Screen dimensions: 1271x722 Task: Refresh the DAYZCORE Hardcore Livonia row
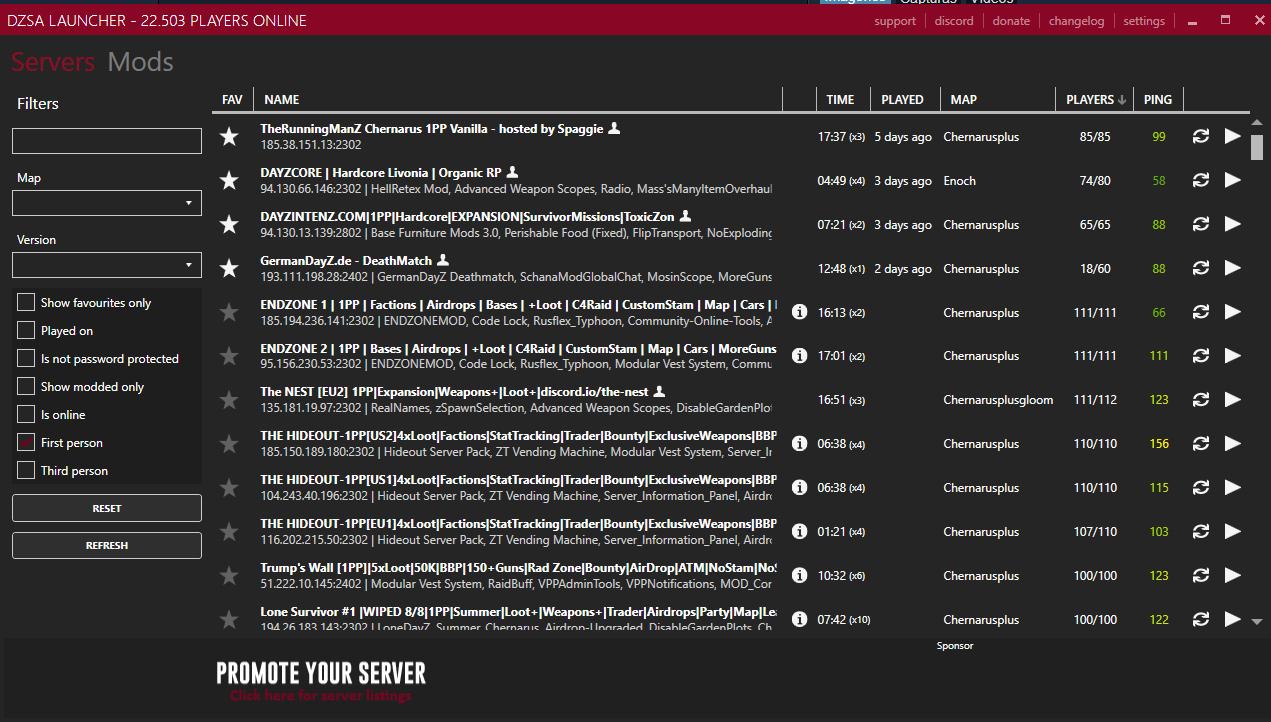pos(1201,180)
